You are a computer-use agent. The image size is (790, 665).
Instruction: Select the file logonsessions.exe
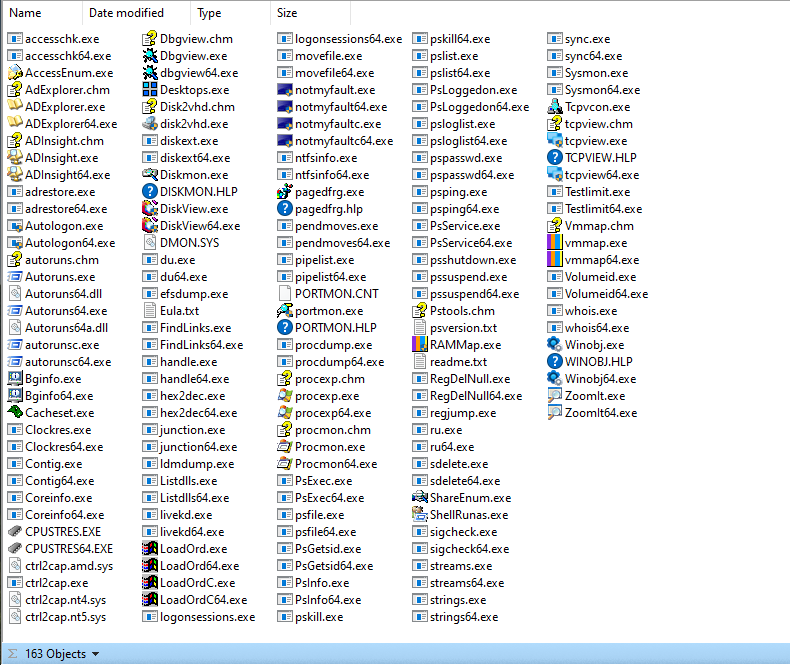click(x=199, y=617)
